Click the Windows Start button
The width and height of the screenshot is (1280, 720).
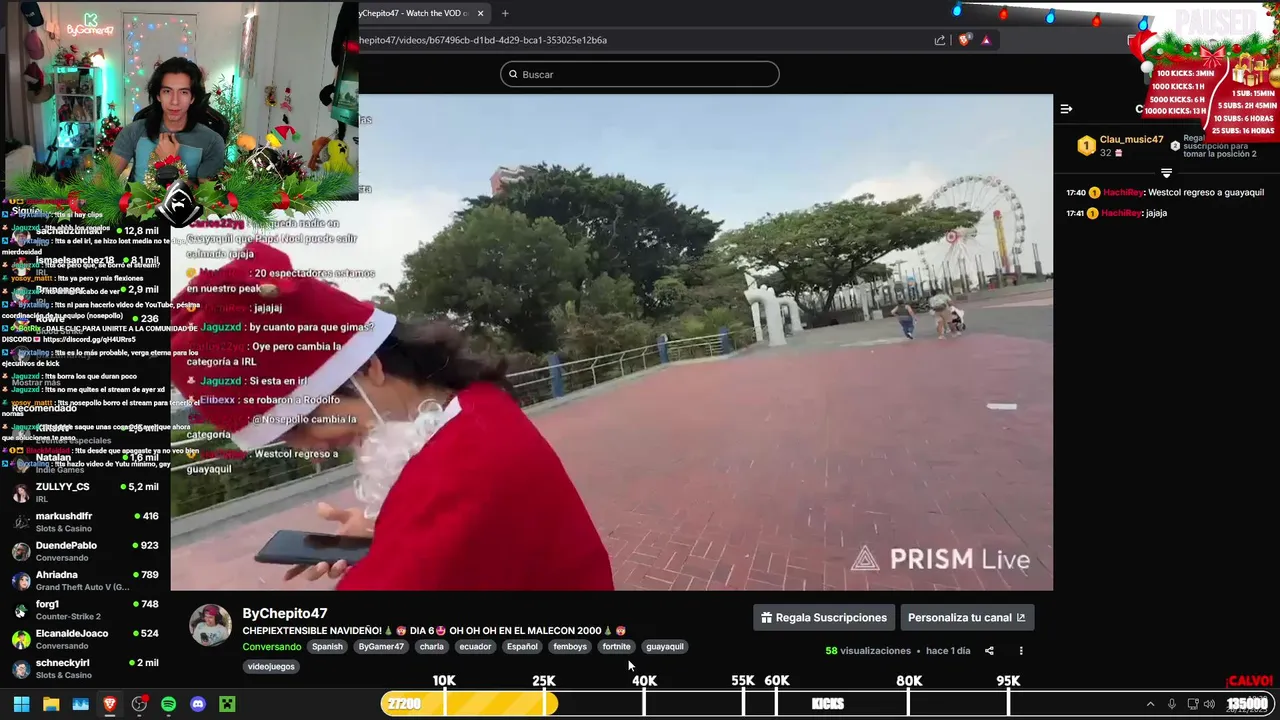[x=21, y=704]
